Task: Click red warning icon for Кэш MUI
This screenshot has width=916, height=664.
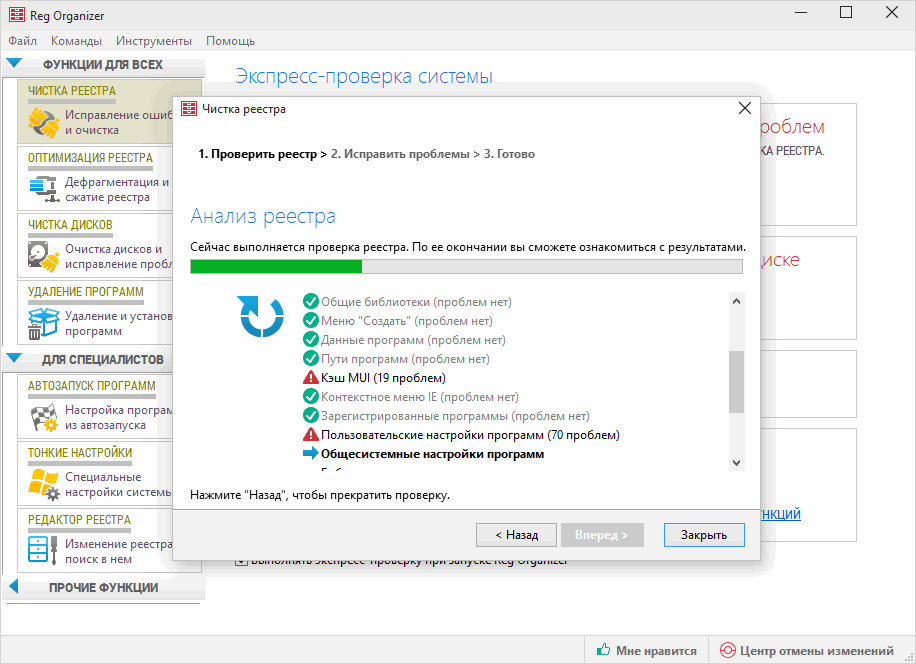Action: tap(311, 377)
